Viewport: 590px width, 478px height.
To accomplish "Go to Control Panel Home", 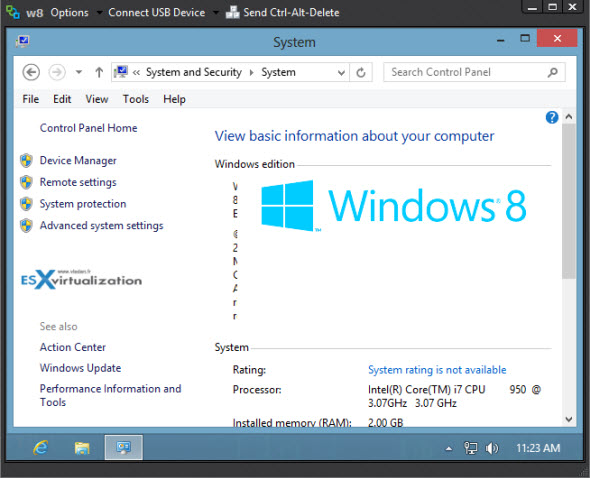I will (88, 128).
